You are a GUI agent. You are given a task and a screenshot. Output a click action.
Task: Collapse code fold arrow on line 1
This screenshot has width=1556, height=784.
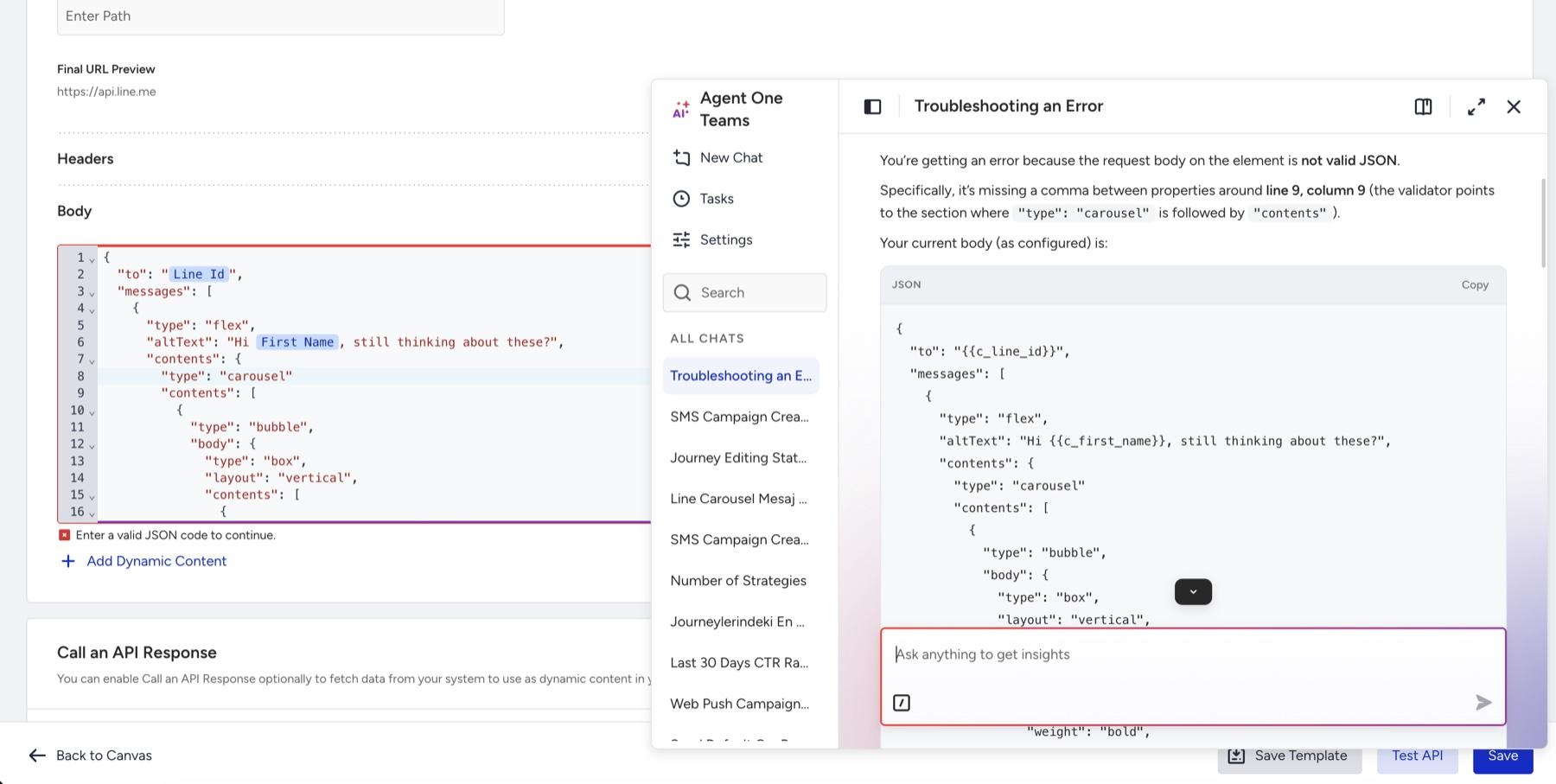(92, 258)
